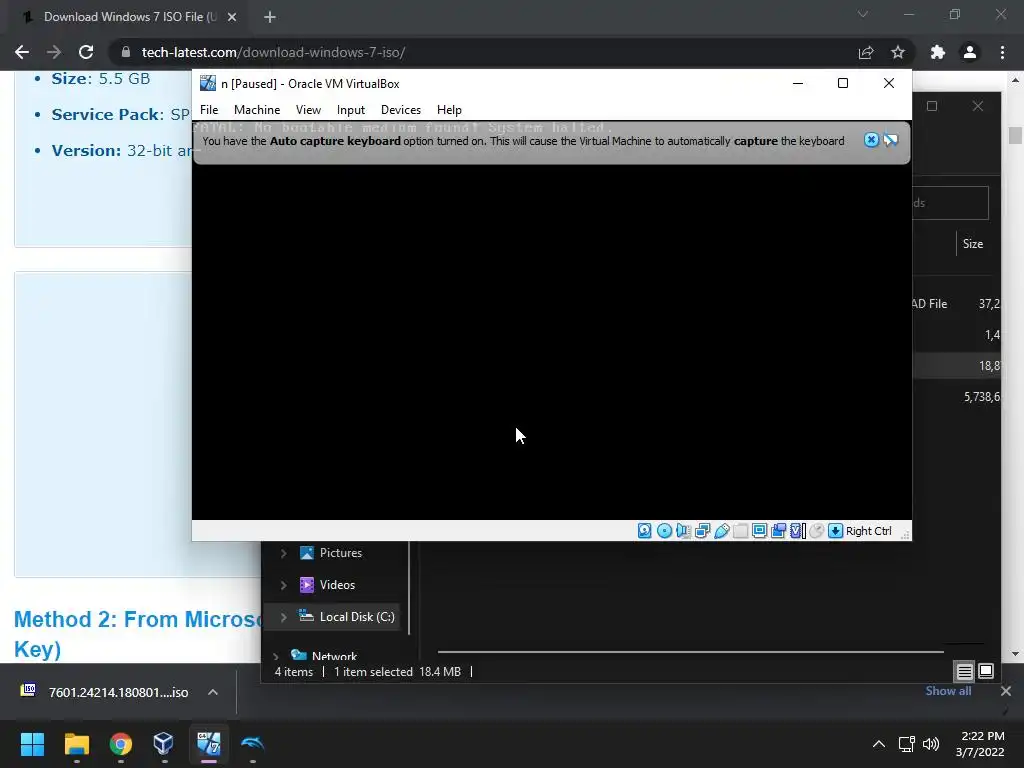Click VirtualBox window title icon
The height and width of the screenshot is (768, 1024).
(x=208, y=83)
